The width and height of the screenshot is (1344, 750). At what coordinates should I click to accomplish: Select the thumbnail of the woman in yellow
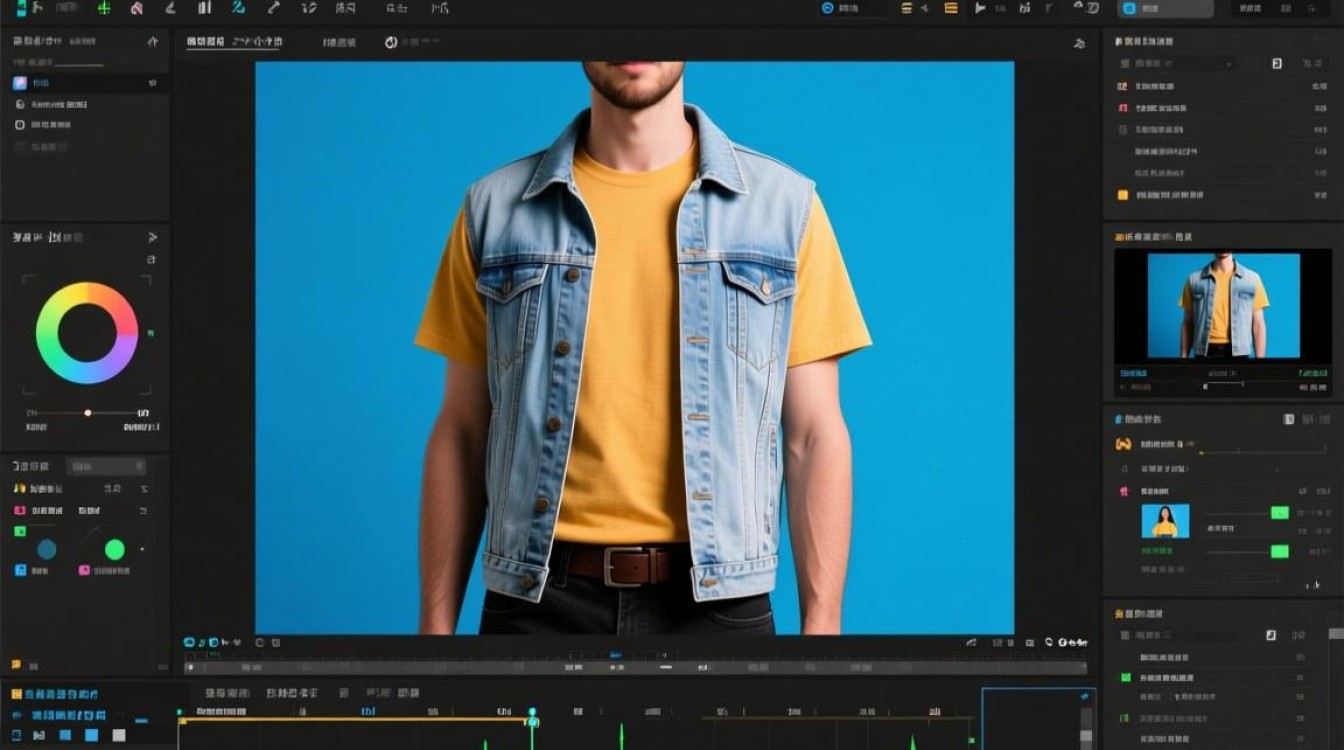tap(1166, 521)
